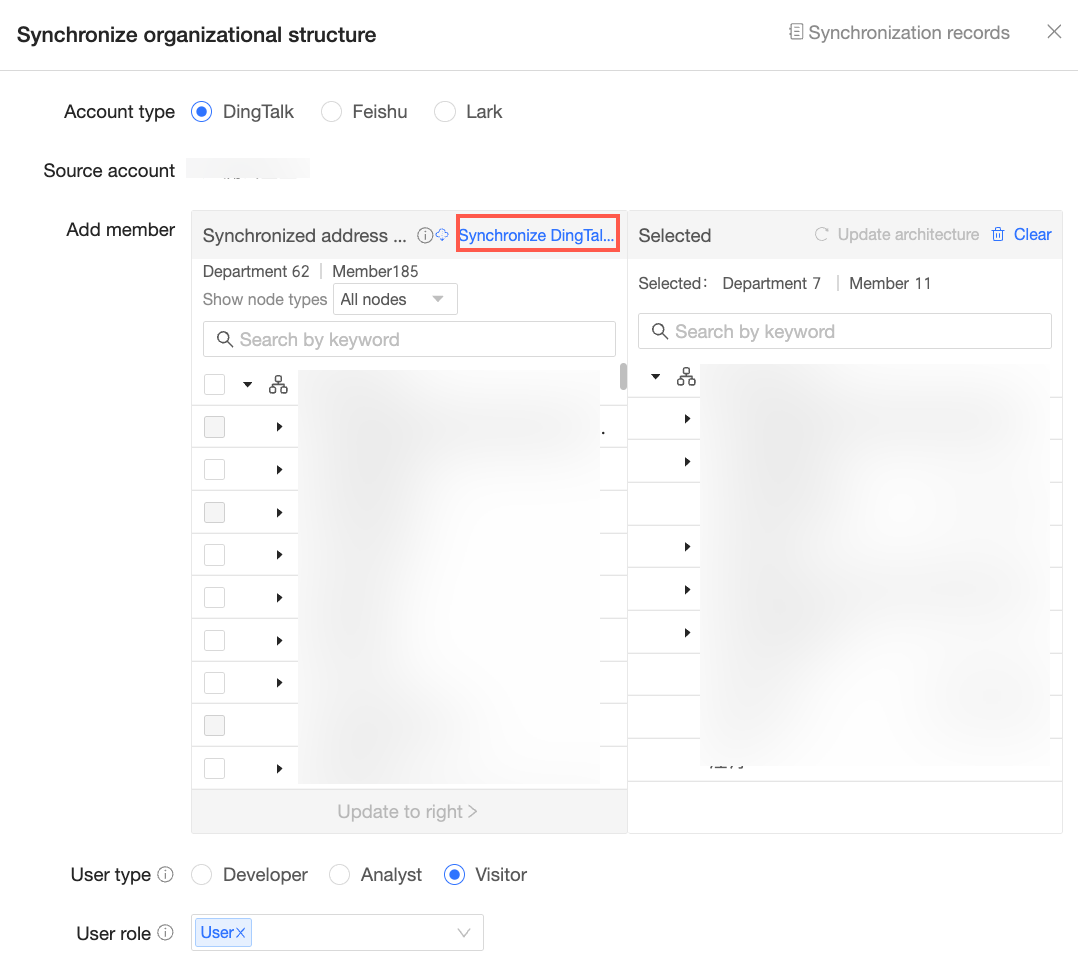Click the 'Department 62' count text
The image size is (1078, 972).
tap(256, 272)
